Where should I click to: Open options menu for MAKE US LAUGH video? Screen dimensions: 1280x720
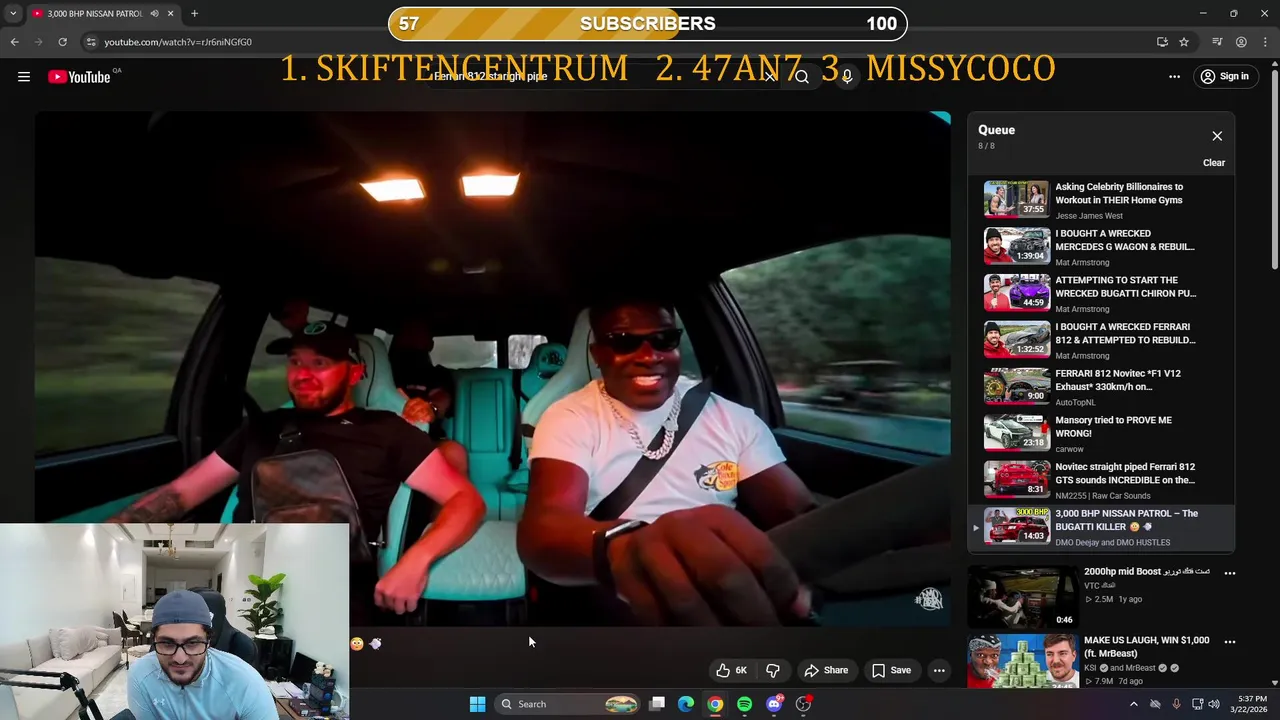coord(1230,642)
